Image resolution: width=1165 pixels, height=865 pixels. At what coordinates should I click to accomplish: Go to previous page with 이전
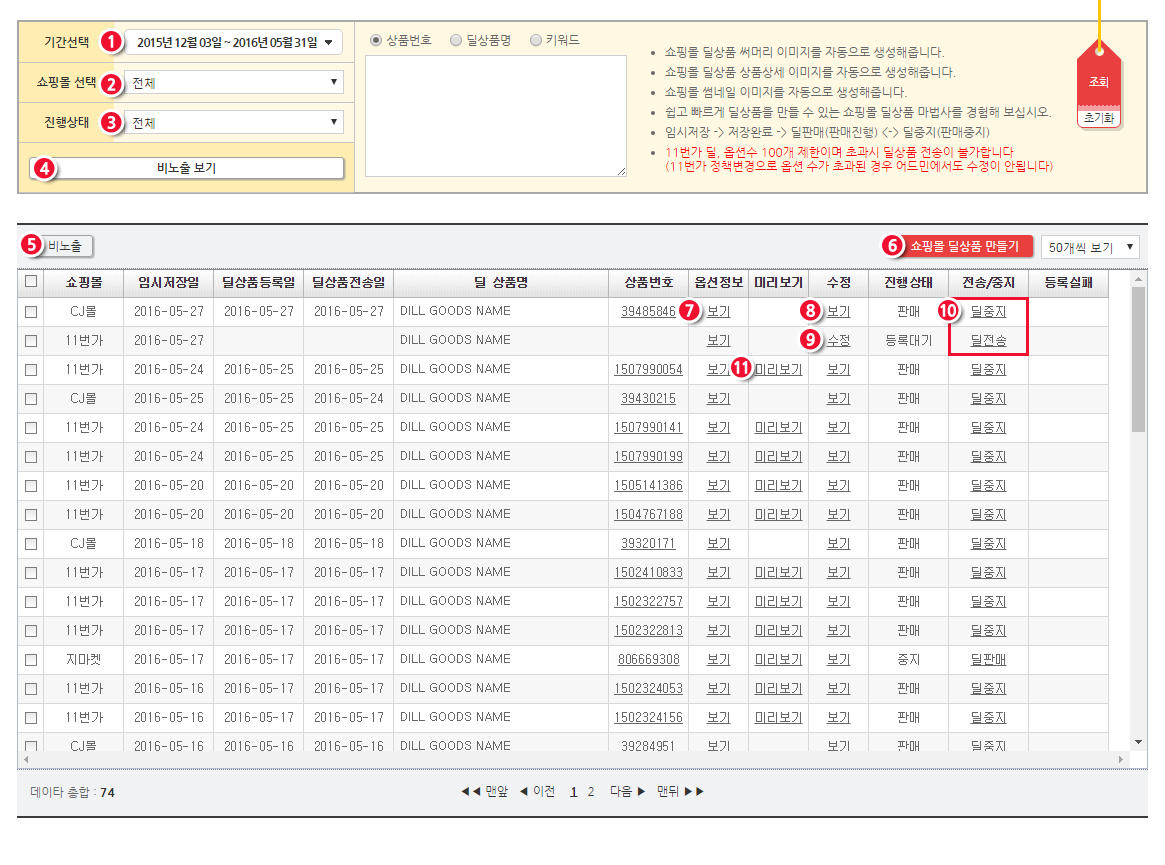click(x=537, y=791)
